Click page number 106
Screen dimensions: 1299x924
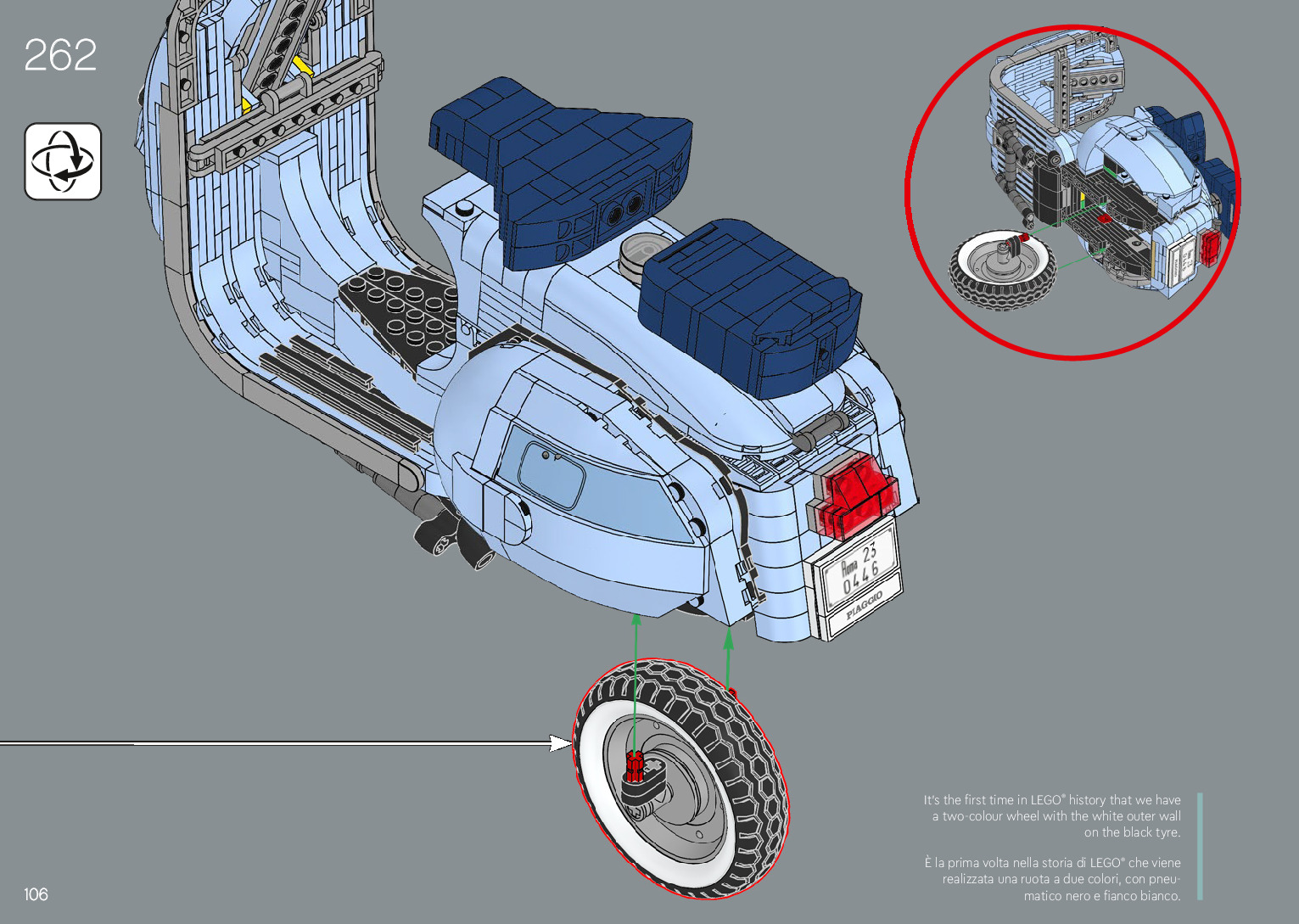tap(36, 894)
